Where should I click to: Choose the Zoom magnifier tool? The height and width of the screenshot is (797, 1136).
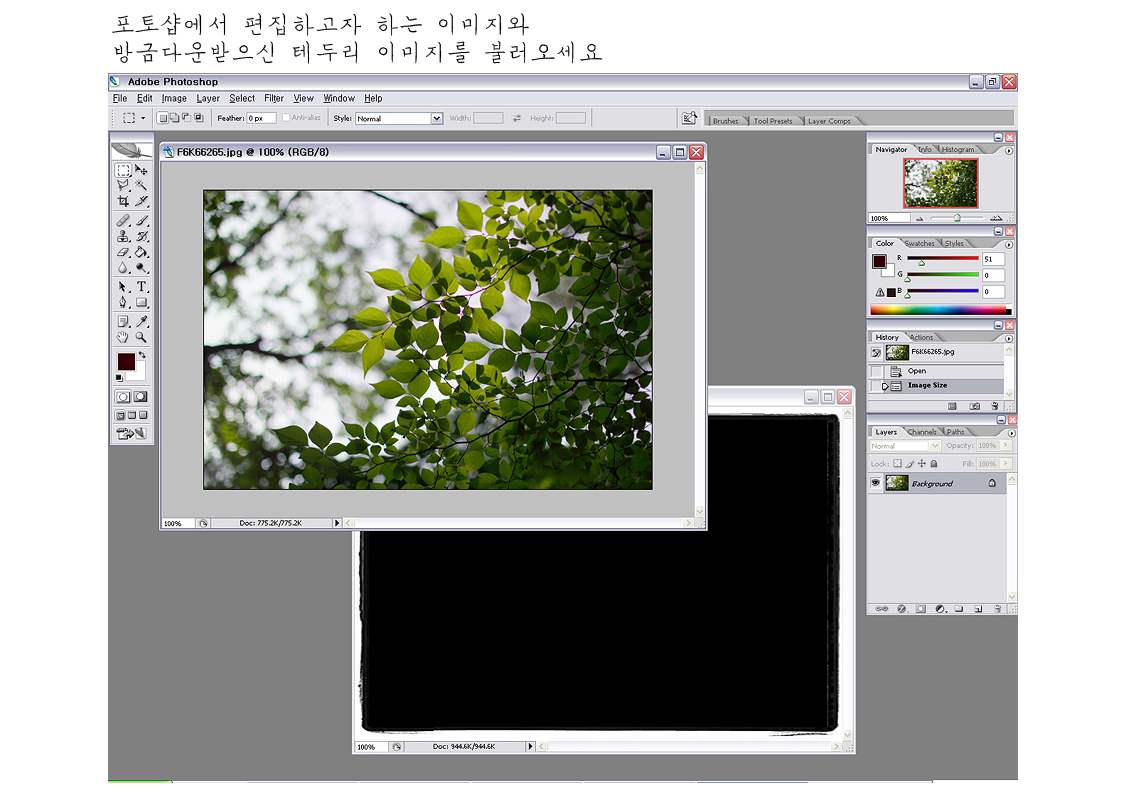coord(142,338)
